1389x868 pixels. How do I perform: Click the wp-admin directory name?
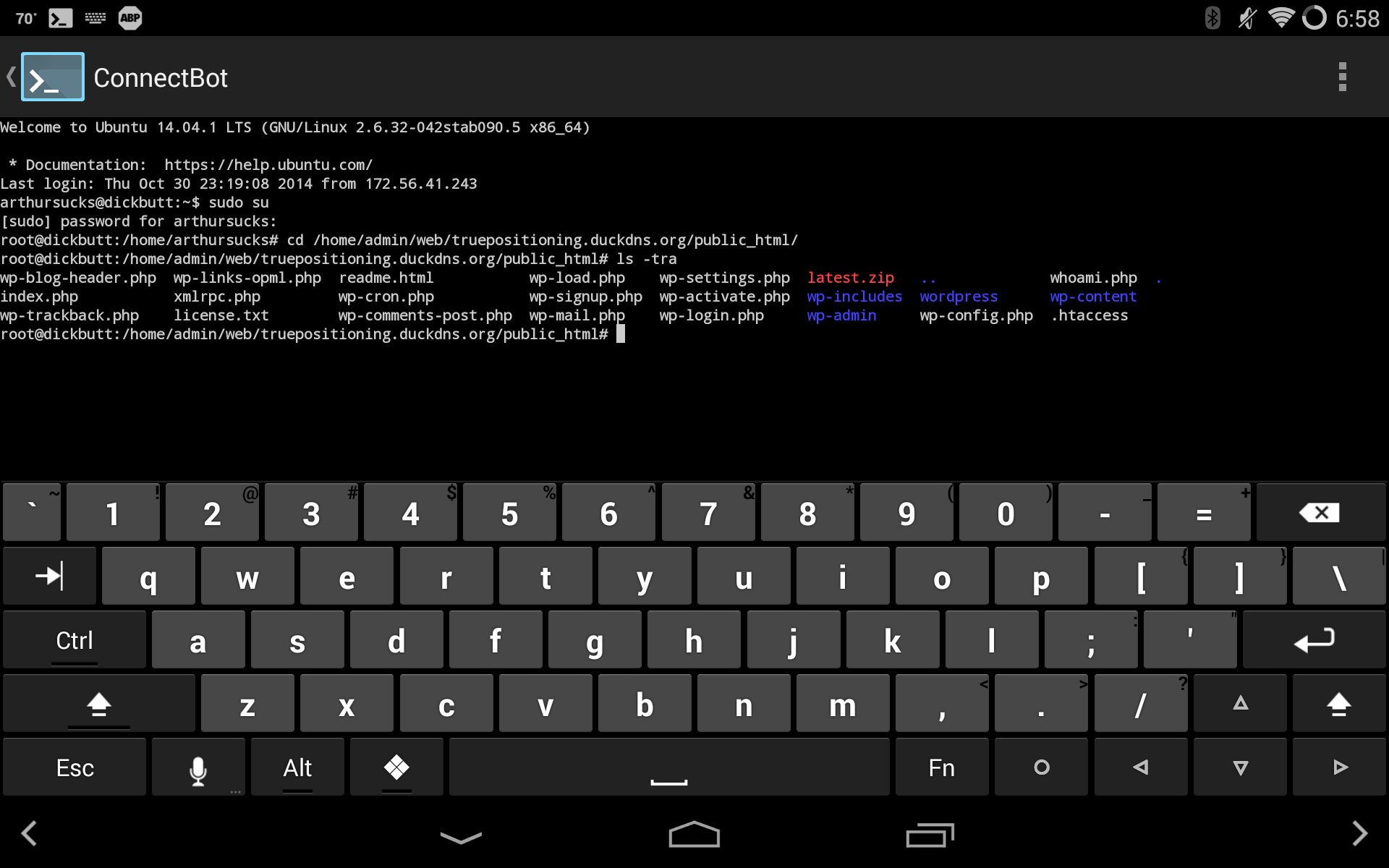pyautogui.click(x=842, y=315)
